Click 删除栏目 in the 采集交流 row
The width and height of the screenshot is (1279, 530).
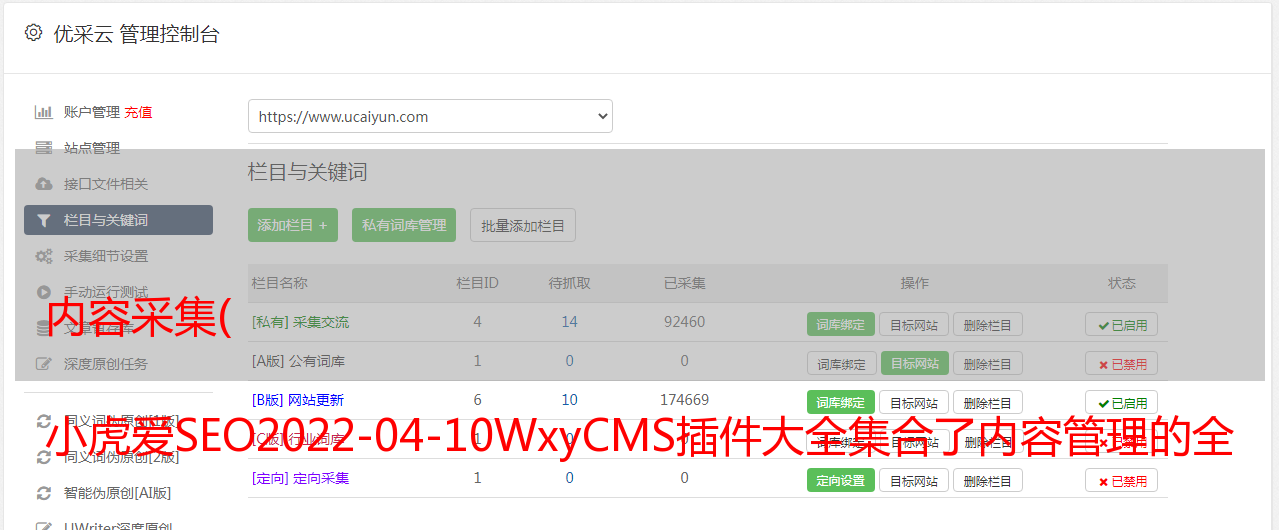coord(988,324)
